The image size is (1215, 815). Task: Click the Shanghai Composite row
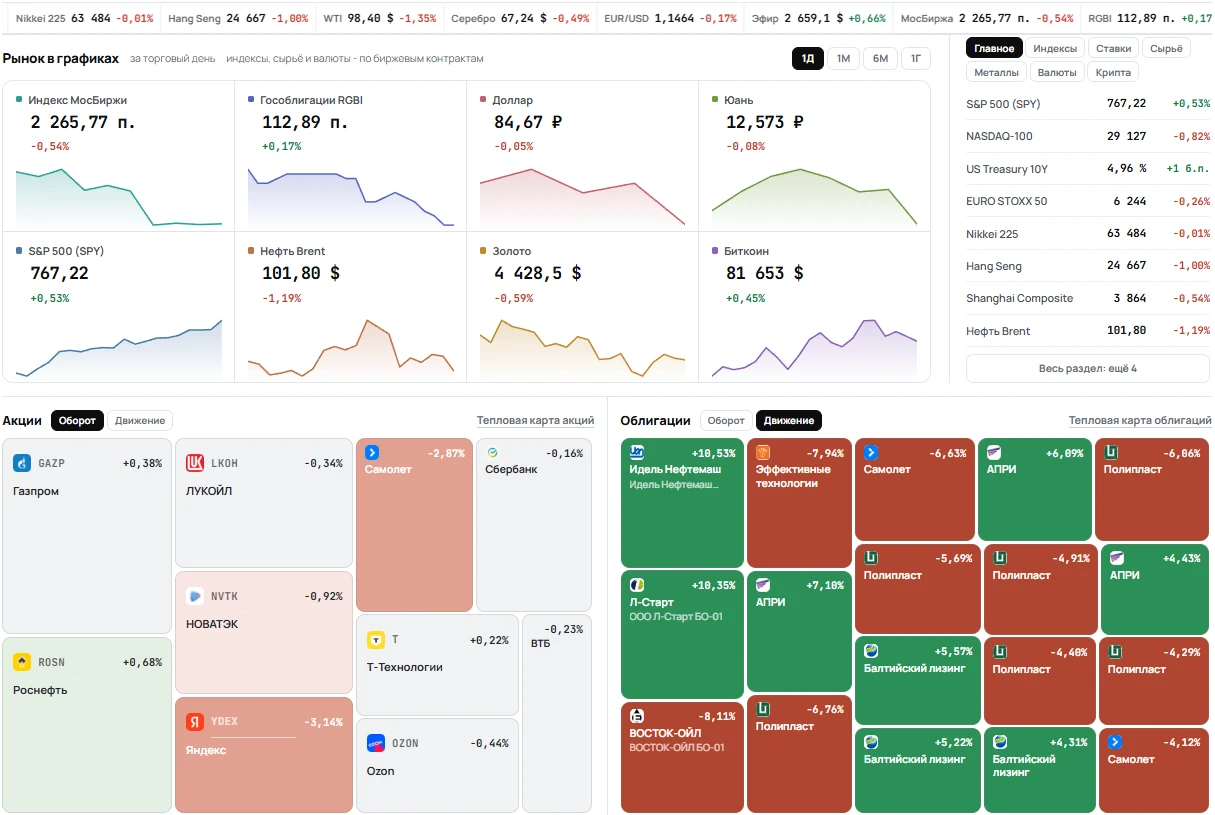[x=1088, y=298]
